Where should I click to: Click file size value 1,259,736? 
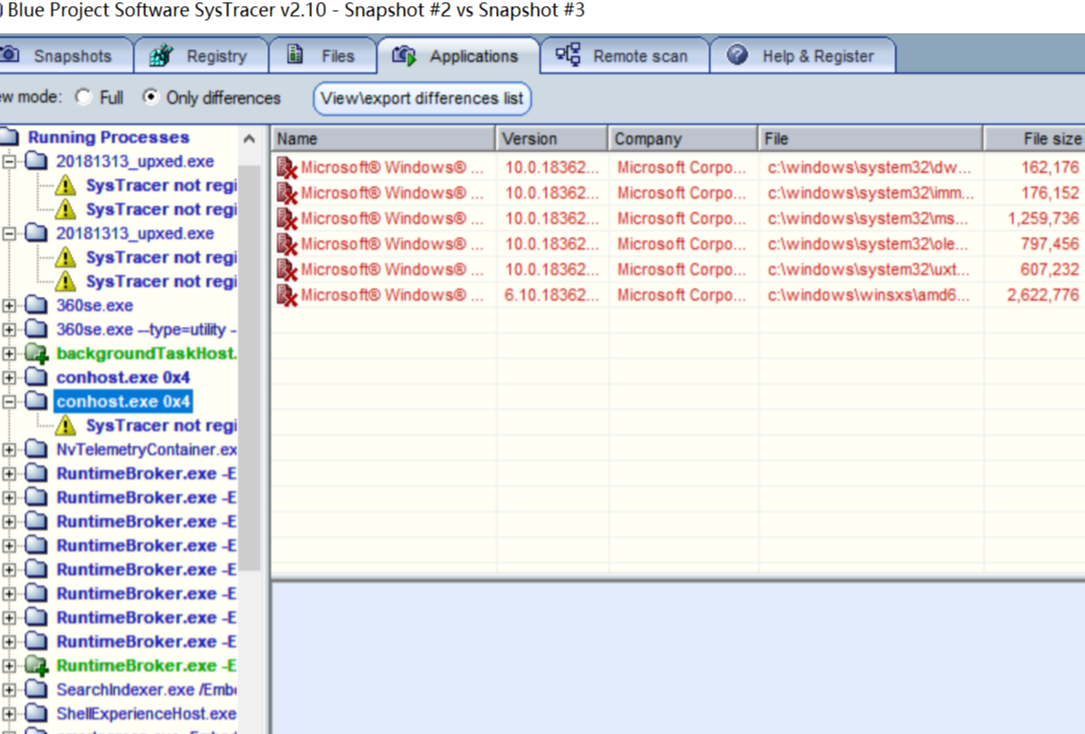coord(1043,219)
